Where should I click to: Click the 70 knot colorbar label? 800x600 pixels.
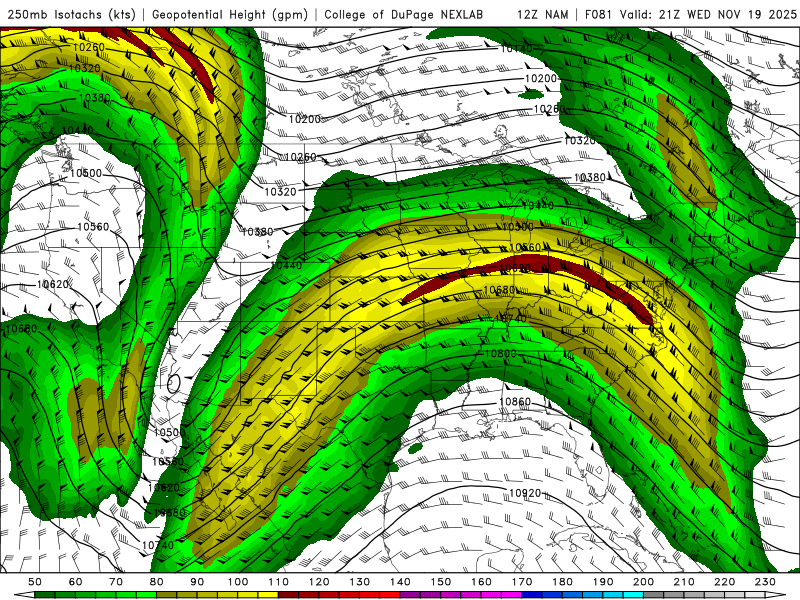tap(116, 582)
